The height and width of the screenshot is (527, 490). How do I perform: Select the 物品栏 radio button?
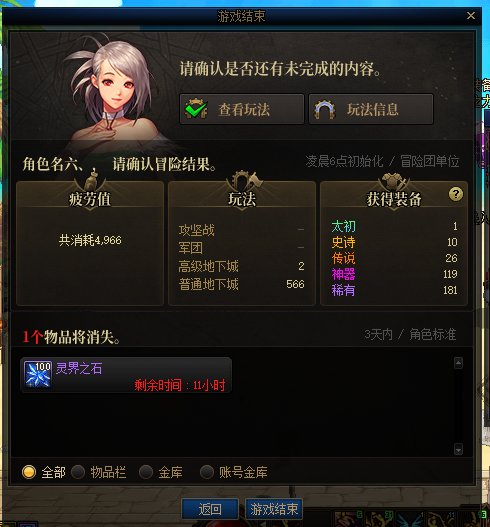78,472
